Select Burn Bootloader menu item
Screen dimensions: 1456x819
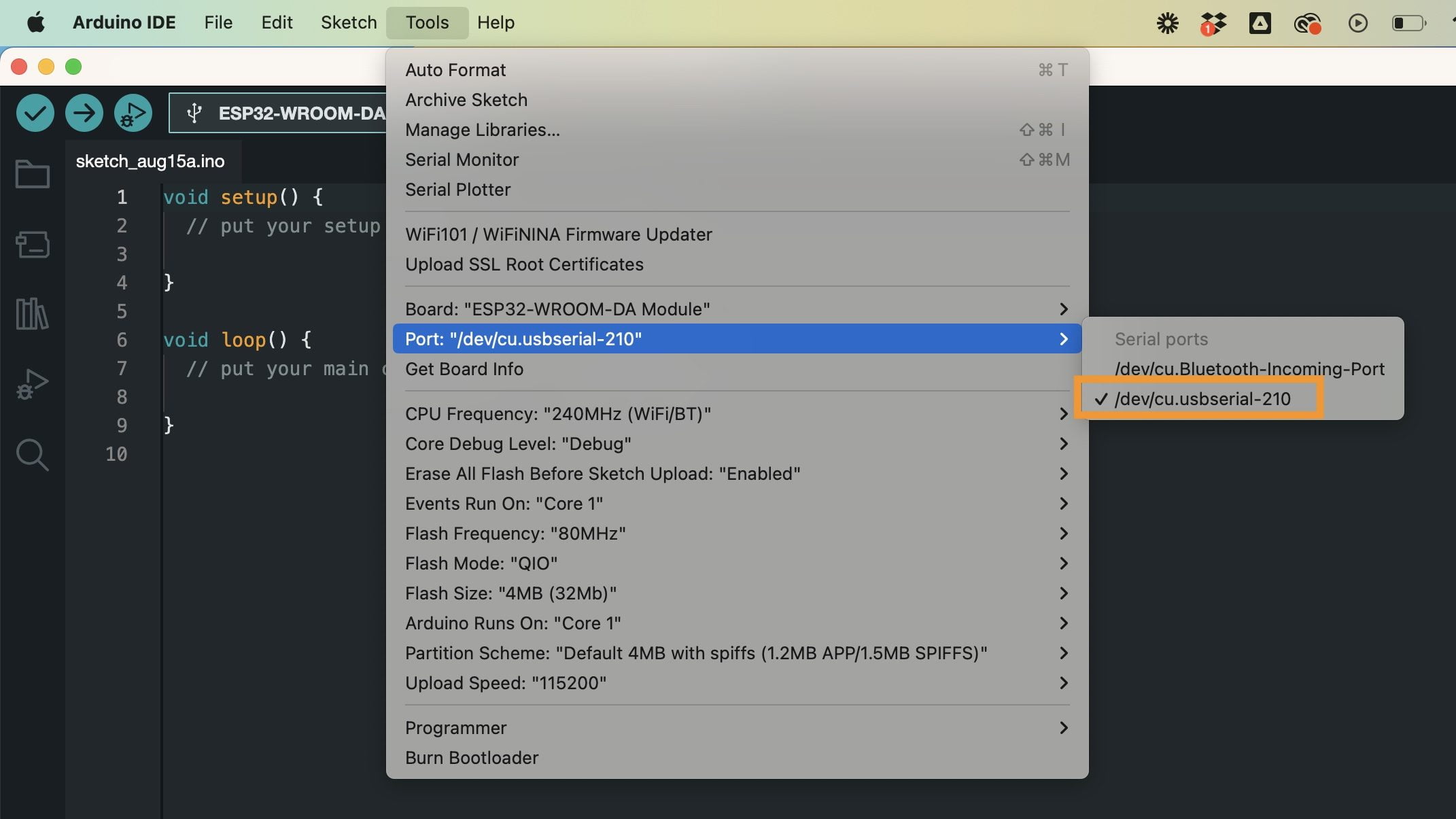(737, 758)
